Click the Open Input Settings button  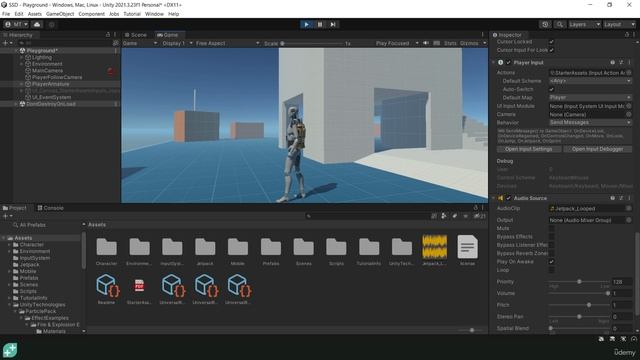pos(529,149)
